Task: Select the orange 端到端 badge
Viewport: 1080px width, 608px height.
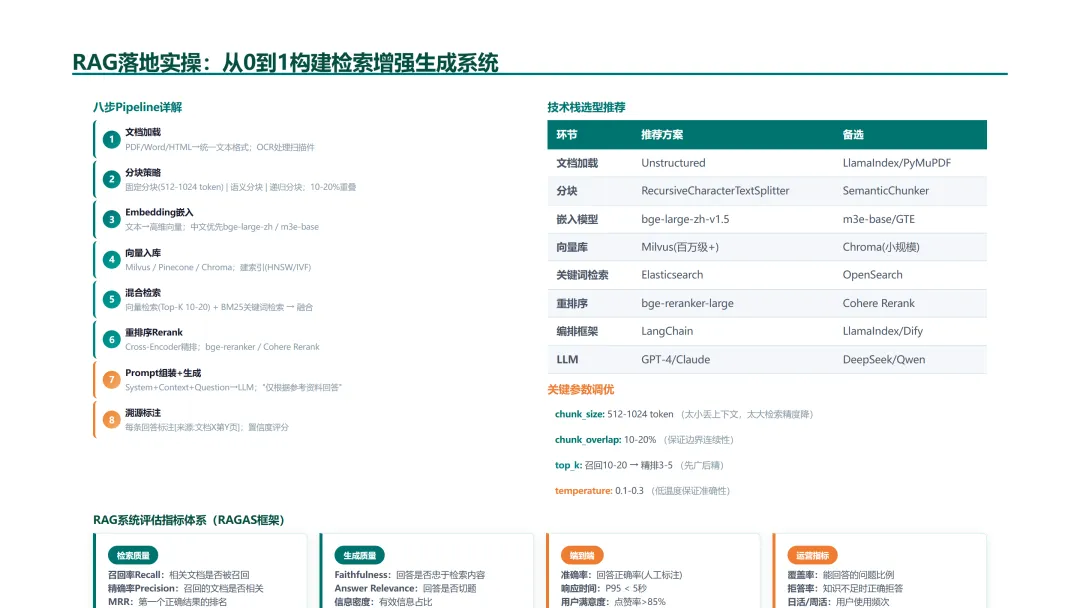Action: tap(582, 556)
